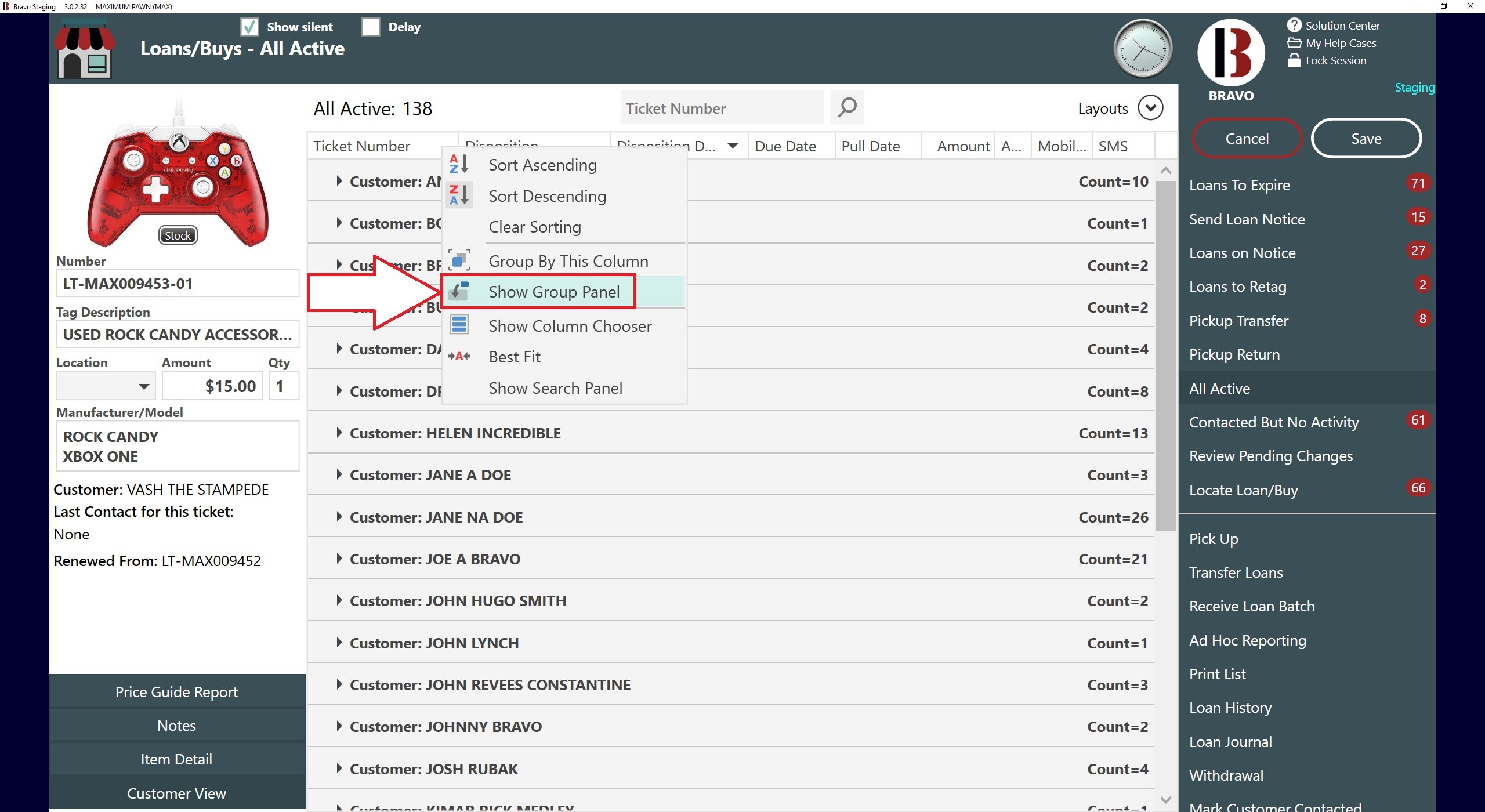Click the Cancel button

1247,138
